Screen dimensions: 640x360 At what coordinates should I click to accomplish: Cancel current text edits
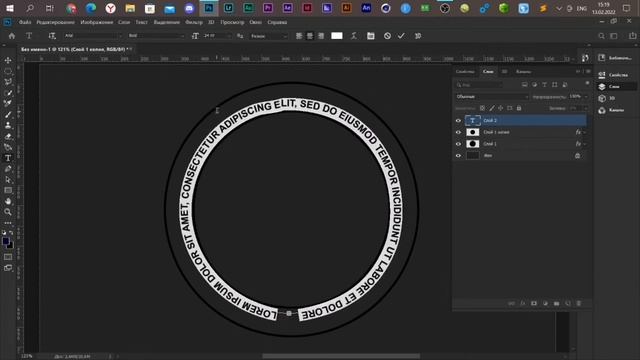point(387,36)
